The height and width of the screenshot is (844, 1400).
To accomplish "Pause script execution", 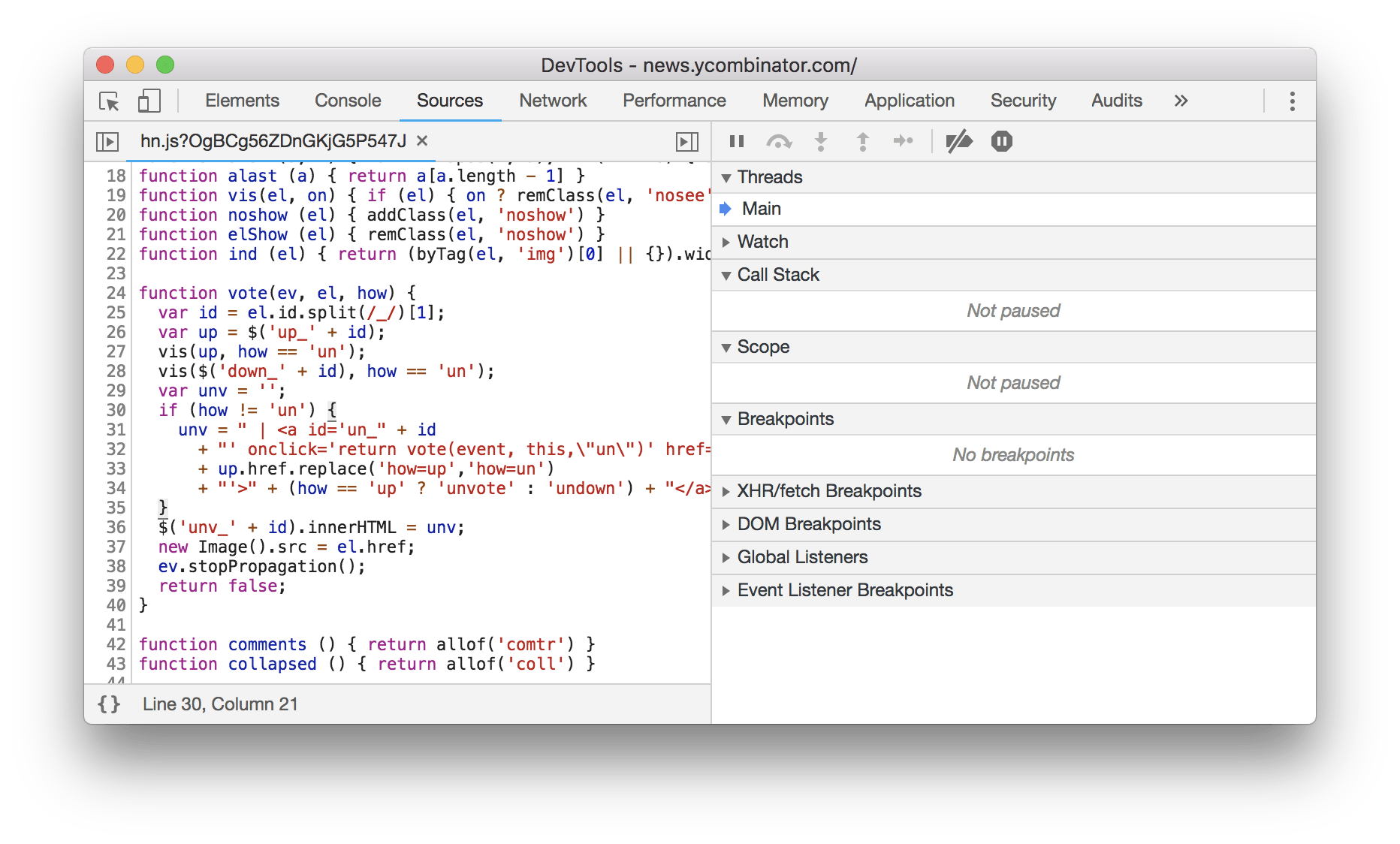I will point(737,141).
